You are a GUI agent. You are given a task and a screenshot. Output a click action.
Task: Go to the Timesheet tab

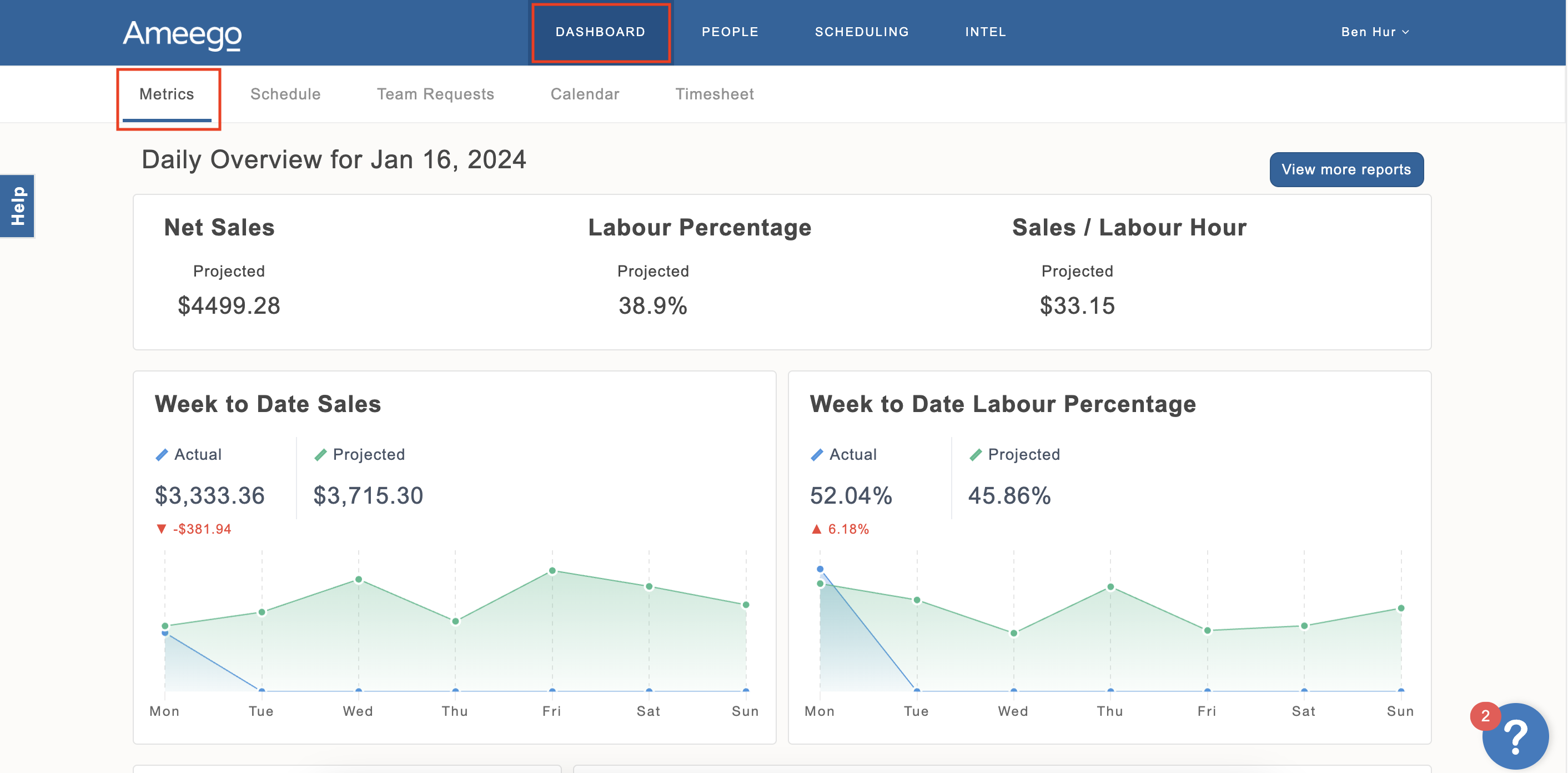click(714, 94)
